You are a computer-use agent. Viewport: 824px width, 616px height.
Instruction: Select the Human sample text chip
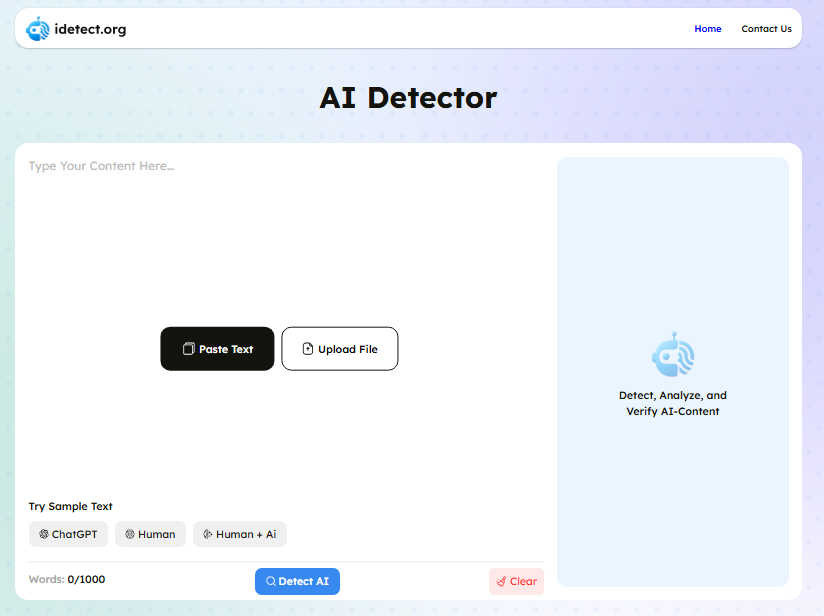150,534
